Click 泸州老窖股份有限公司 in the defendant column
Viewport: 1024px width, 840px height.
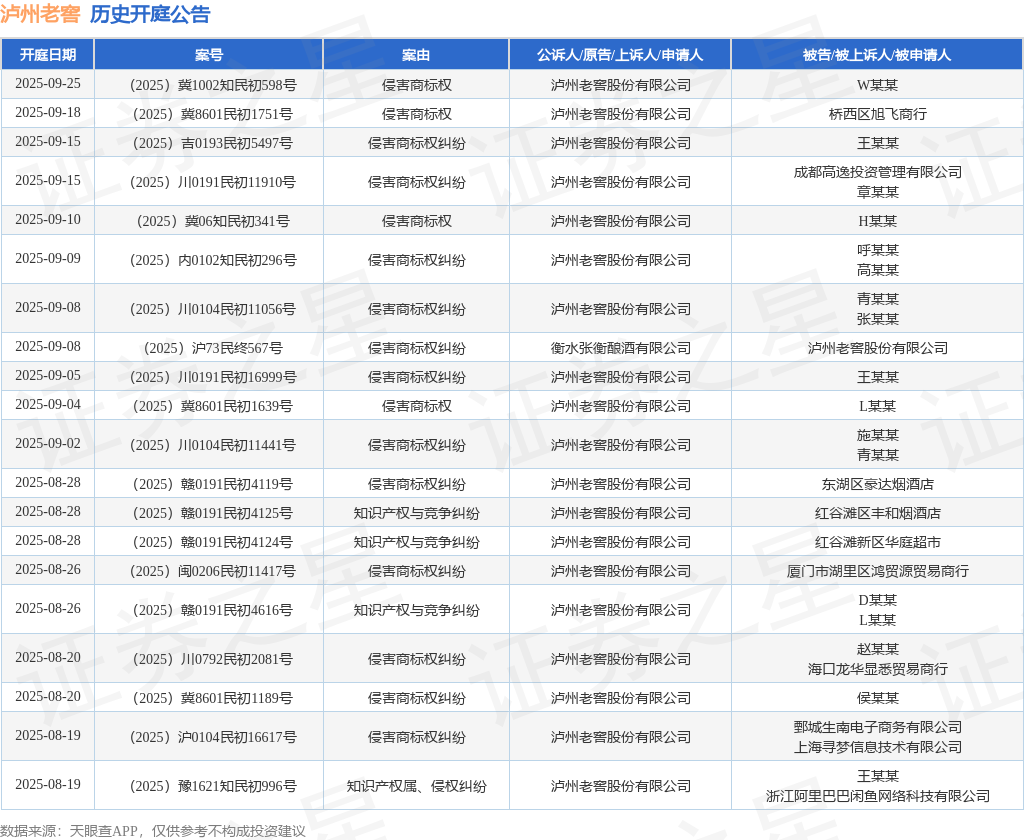877,348
